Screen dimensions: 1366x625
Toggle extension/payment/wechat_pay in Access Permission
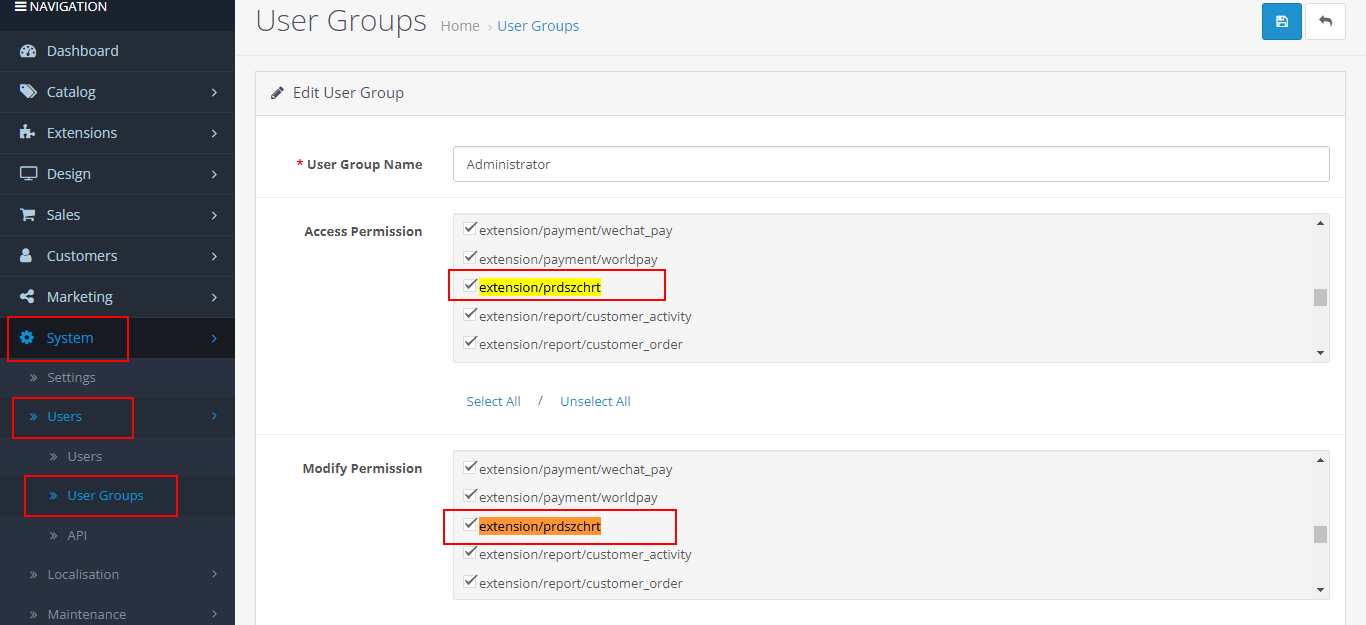470,229
